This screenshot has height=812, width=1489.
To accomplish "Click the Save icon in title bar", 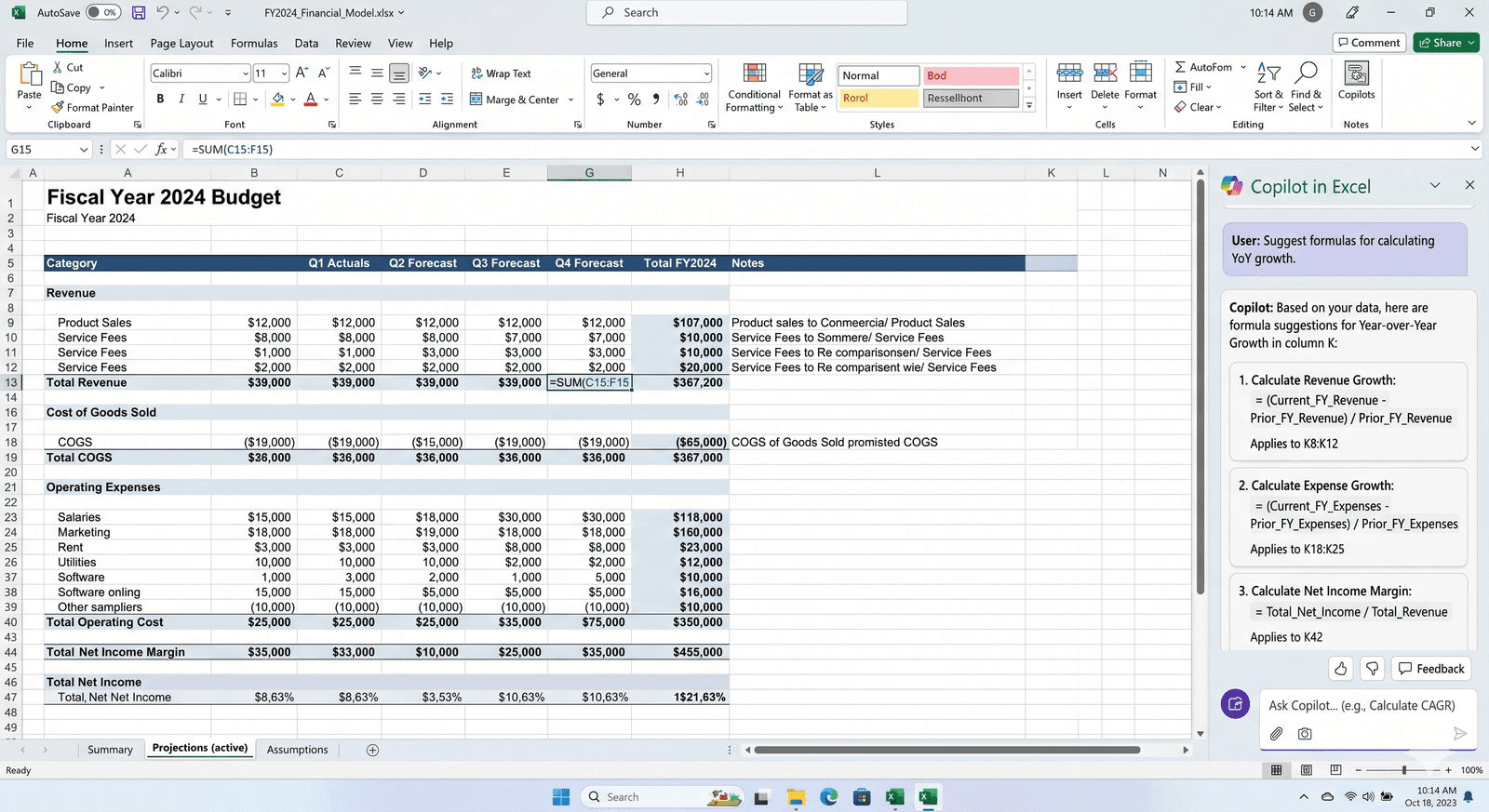I will click(x=139, y=13).
